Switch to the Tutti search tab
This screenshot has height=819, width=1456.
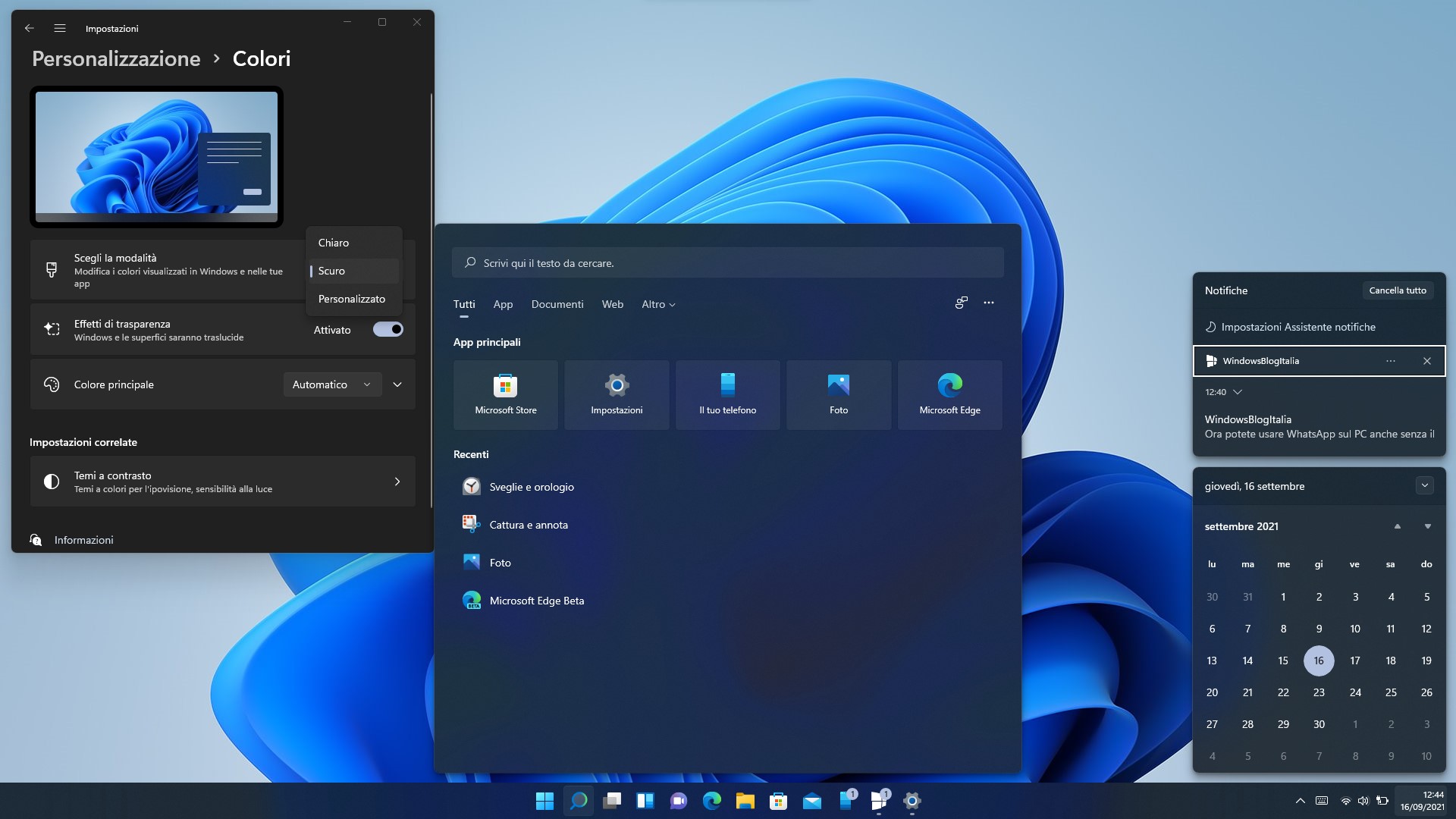(464, 304)
